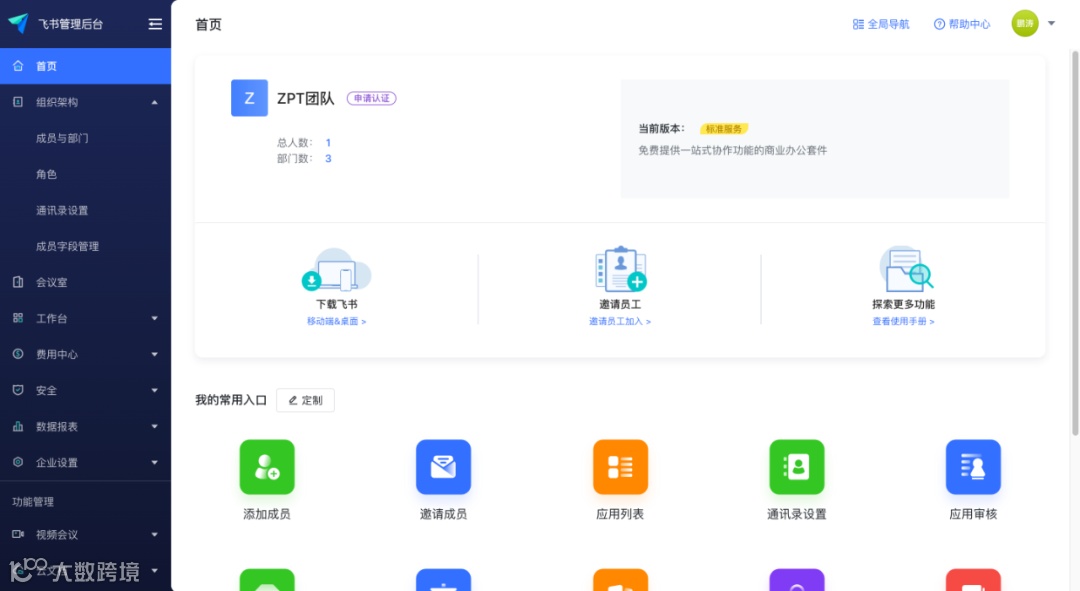
Task: Click the 申请认证 badge
Action: 371,98
